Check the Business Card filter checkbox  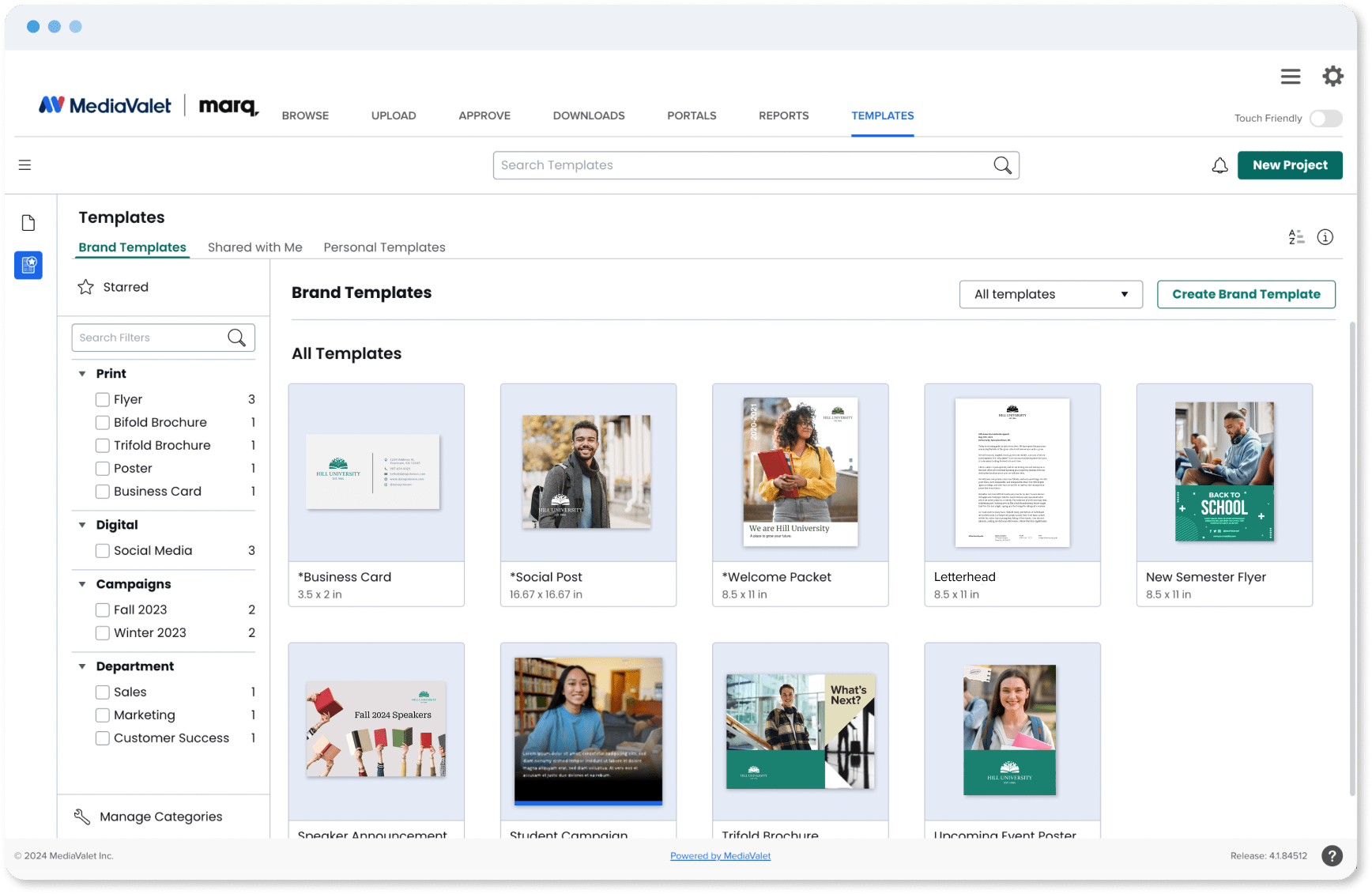(103, 491)
